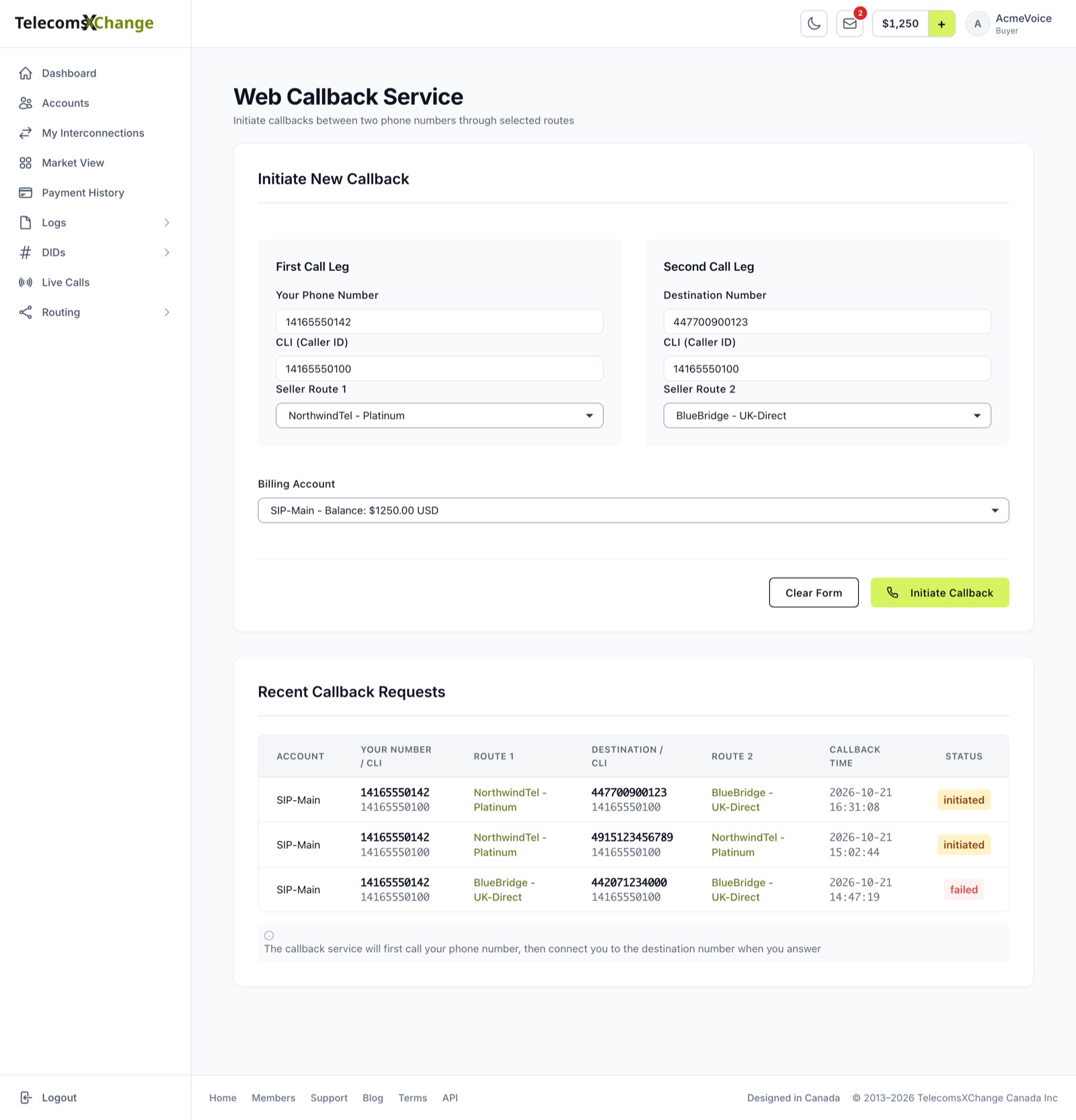The height and width of the screenshot is (1120, 1076).
Task: Click the Destination Number field
Action: point(827,321)
